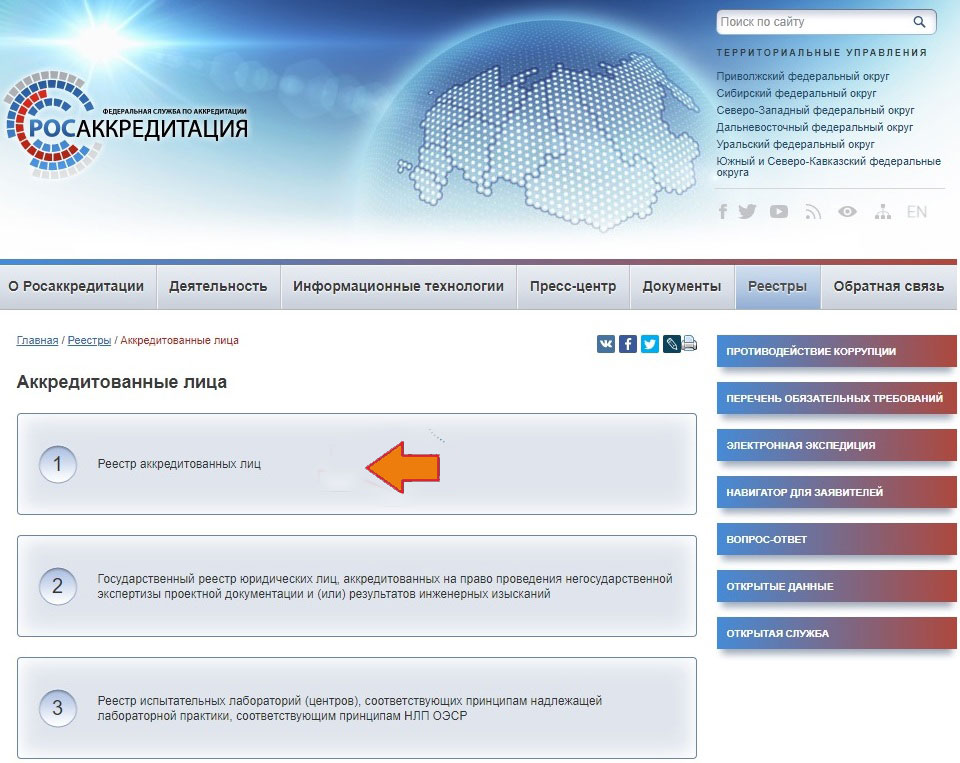Open Дальневосточный федеральный округ link
960x763 pixels.
815,127
